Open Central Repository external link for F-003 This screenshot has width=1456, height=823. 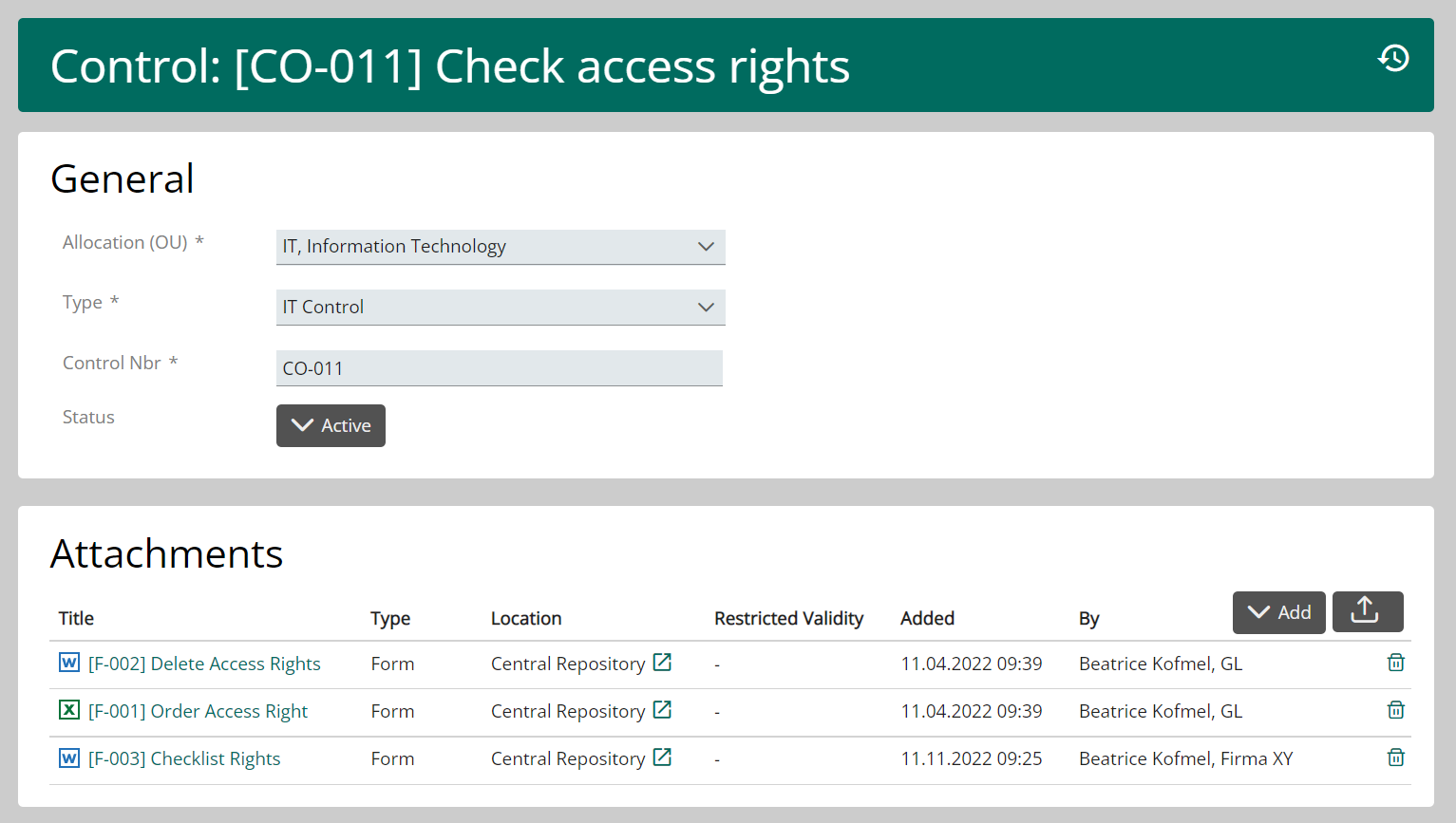pyautogui.click(x=662, y=758)
